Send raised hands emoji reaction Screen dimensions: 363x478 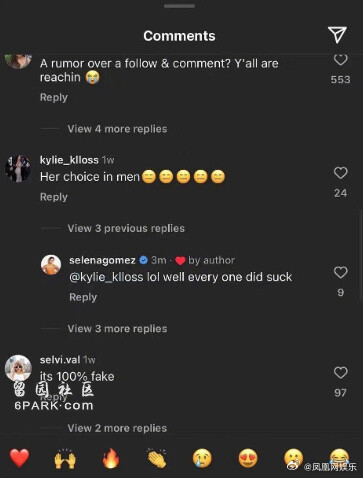65,458
